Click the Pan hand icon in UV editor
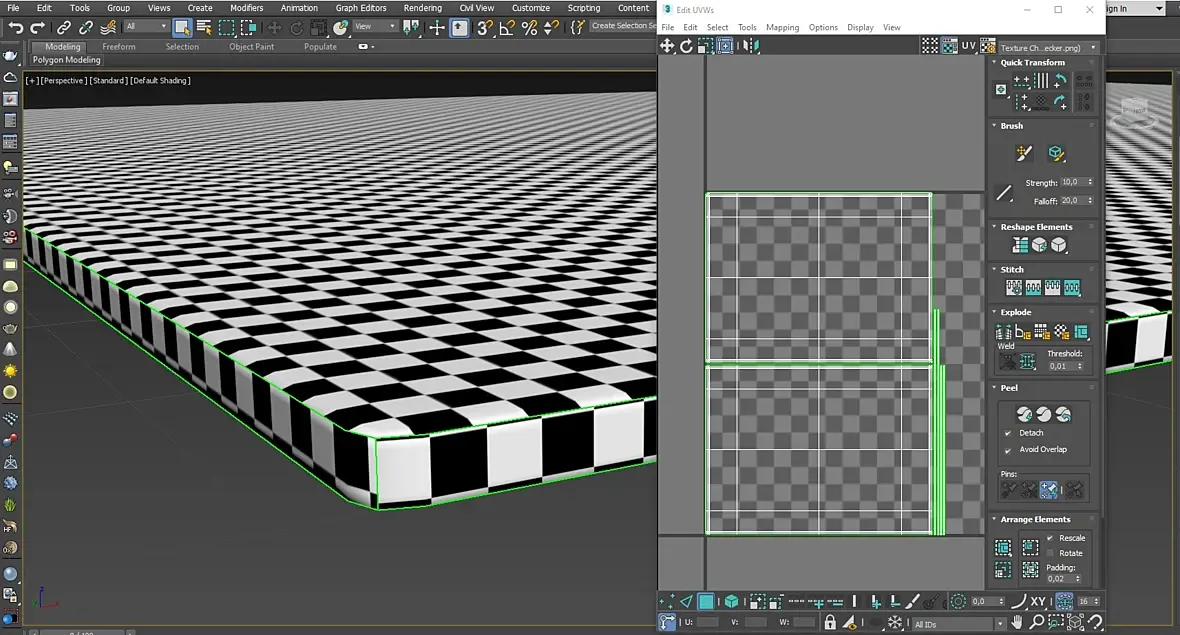The image size is (1180, 635). tap(1017, 622)
